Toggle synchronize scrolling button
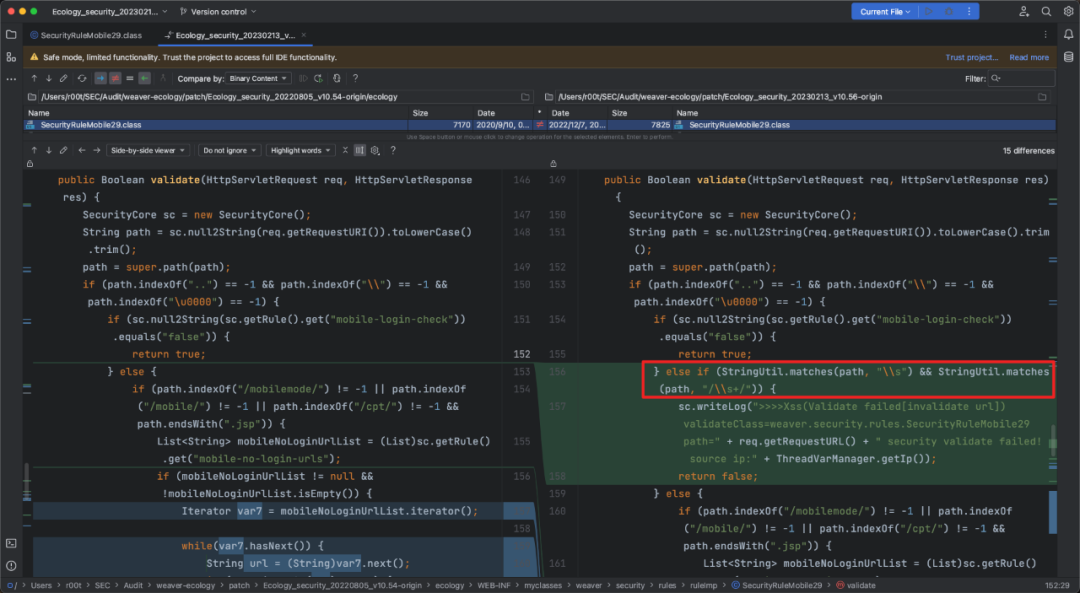1080x593 pixels. 360,150
